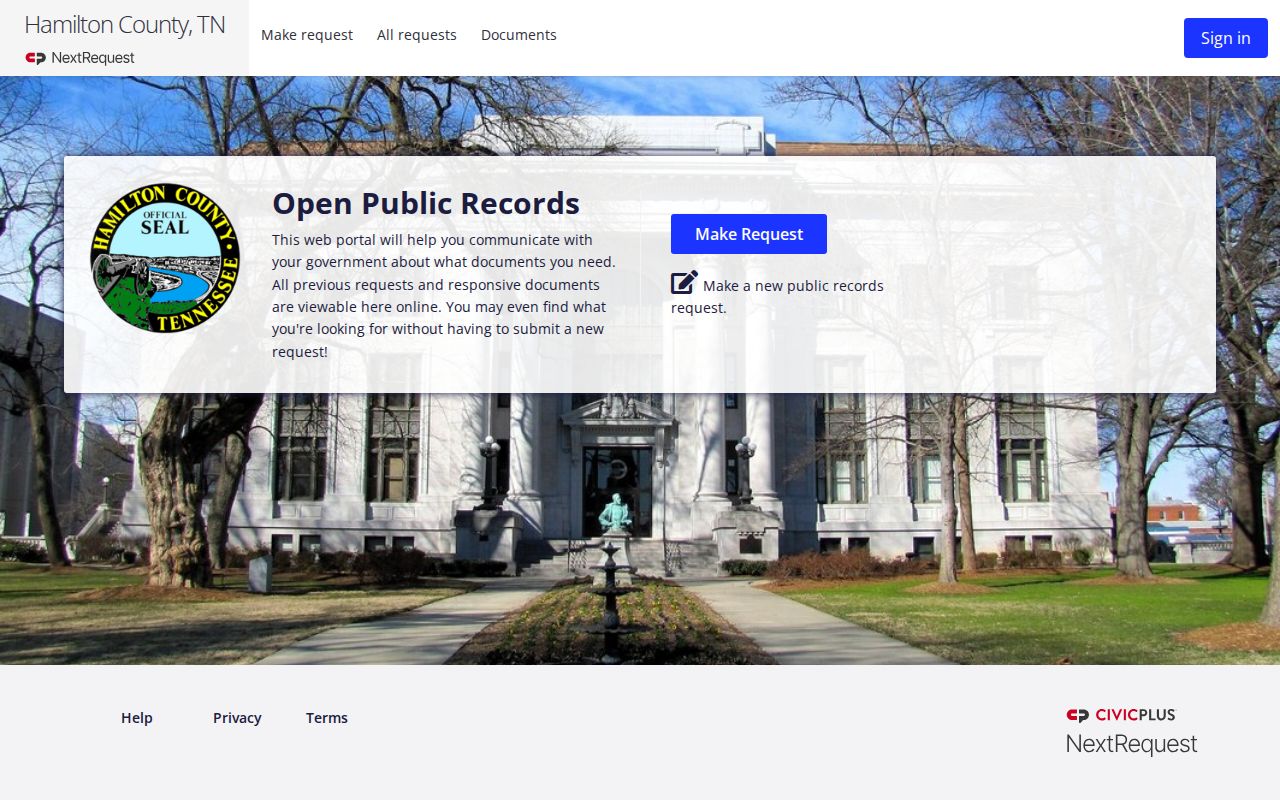This screenshot has height=800, width=1280.
Task: Click the blue Make Request button
Action: point(749,234)
